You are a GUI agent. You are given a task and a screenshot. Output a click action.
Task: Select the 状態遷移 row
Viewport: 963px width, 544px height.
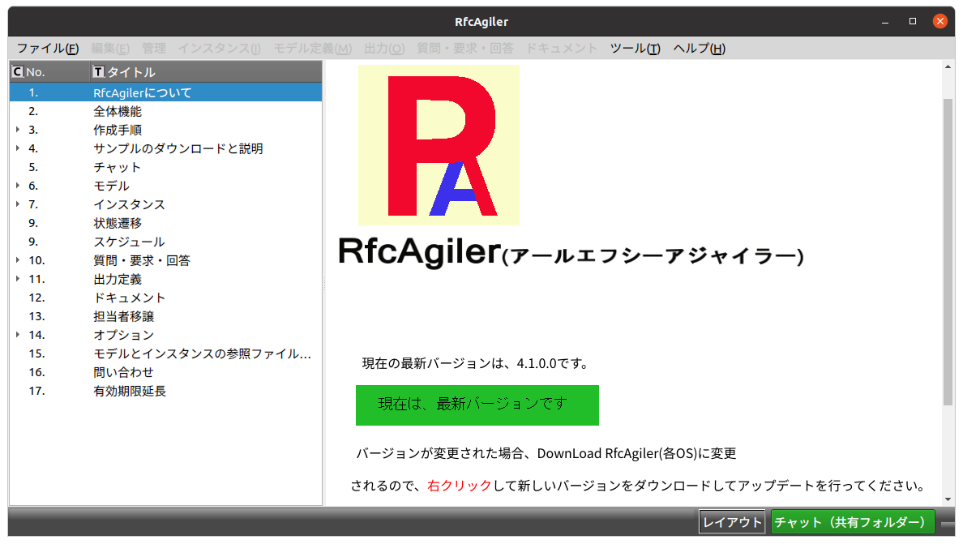click(x=166, y=223)
